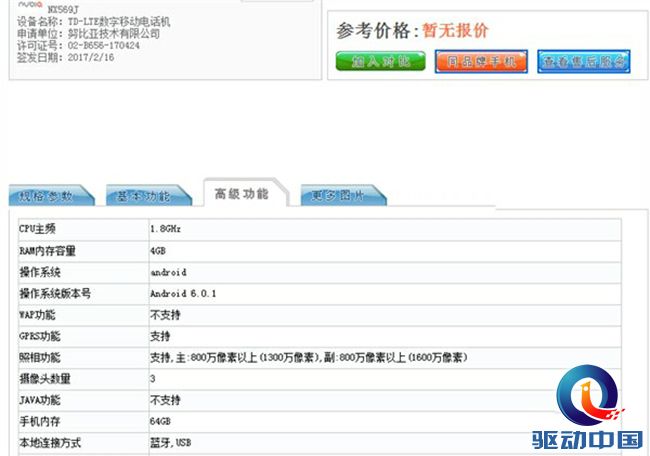Click the green 加入对比 button
Image resolution: width=650 pixels, height=456 pixels.
click(x=381, y=61)
